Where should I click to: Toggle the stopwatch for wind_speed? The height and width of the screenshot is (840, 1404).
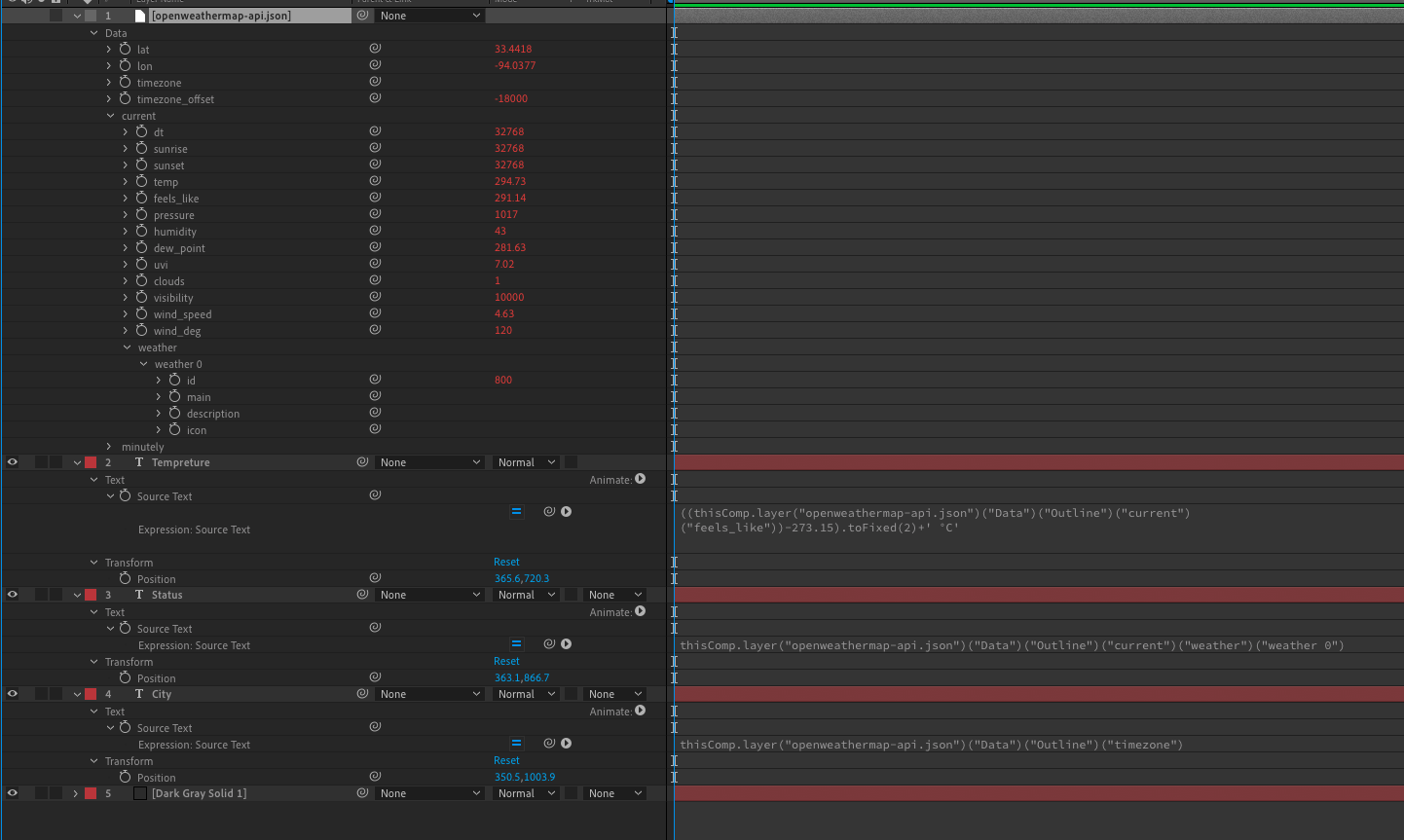142,313
